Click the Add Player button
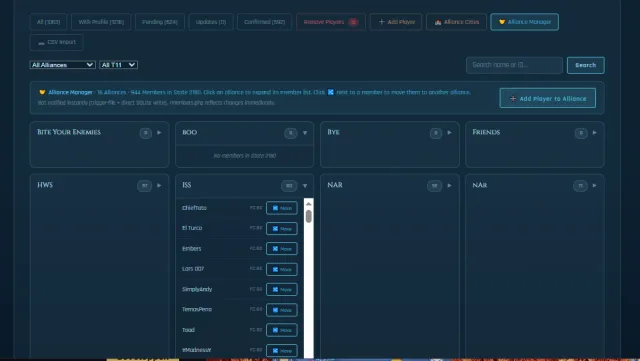 click(x=396, y=22)
